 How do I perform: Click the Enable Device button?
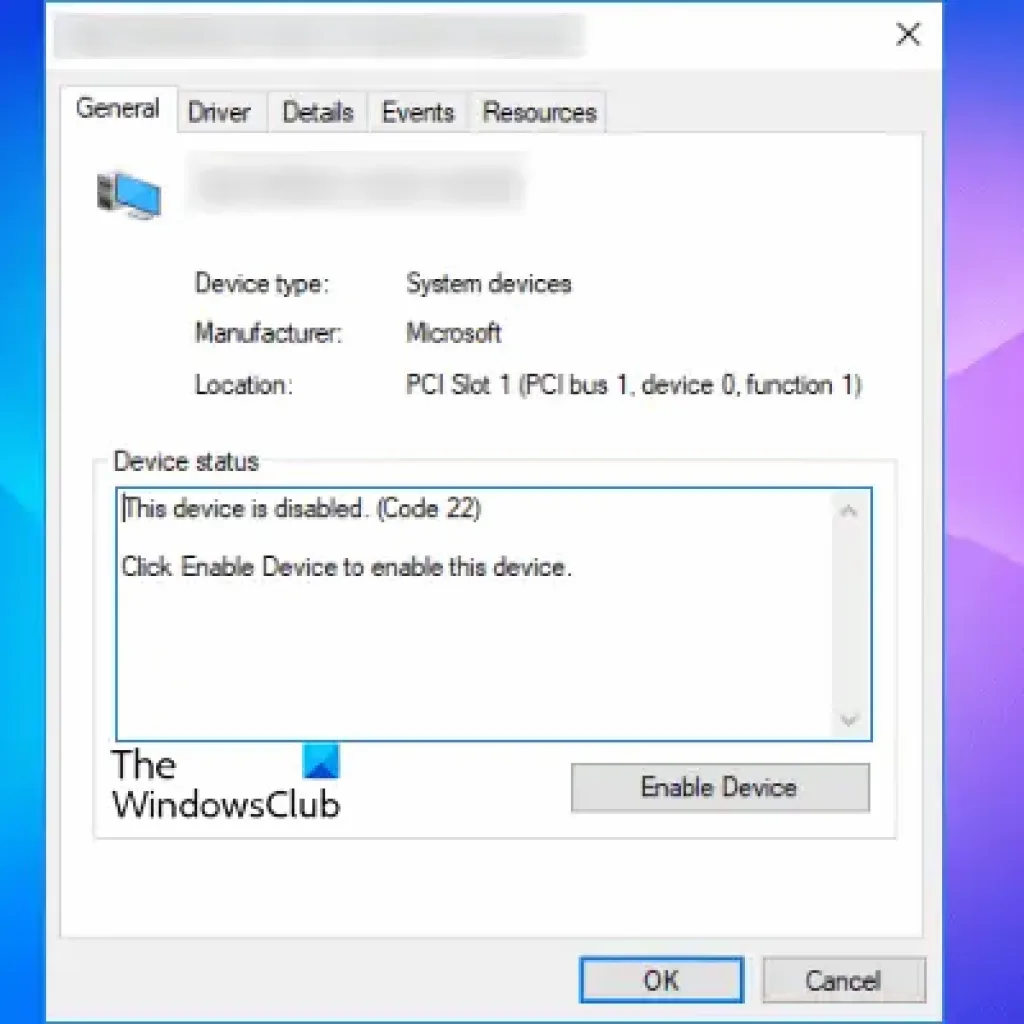pyautogui.click(x=719, y=788)
